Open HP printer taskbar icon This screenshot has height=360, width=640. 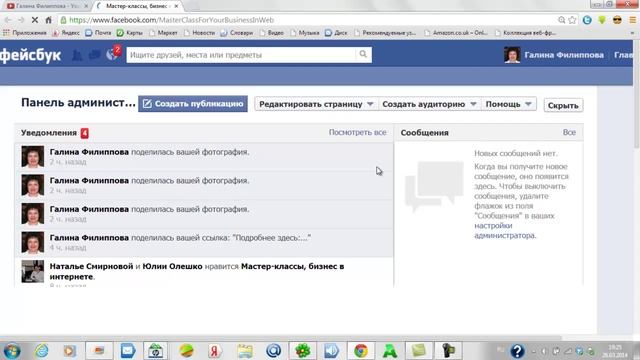point(155,351)
